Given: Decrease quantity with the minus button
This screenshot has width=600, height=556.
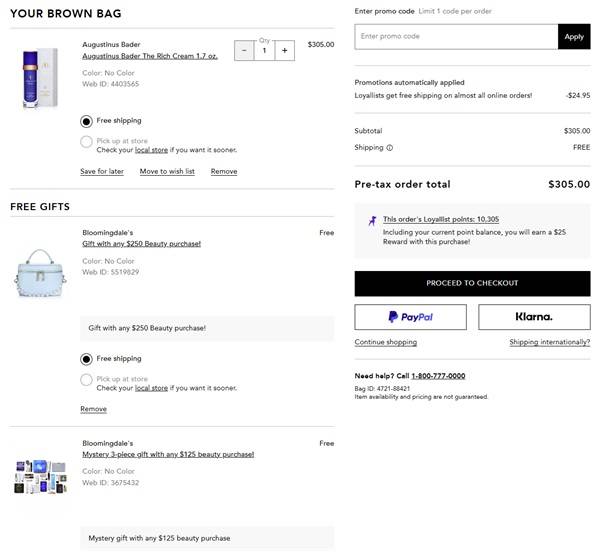Looking at the screenshot, I should click(244, 50).
